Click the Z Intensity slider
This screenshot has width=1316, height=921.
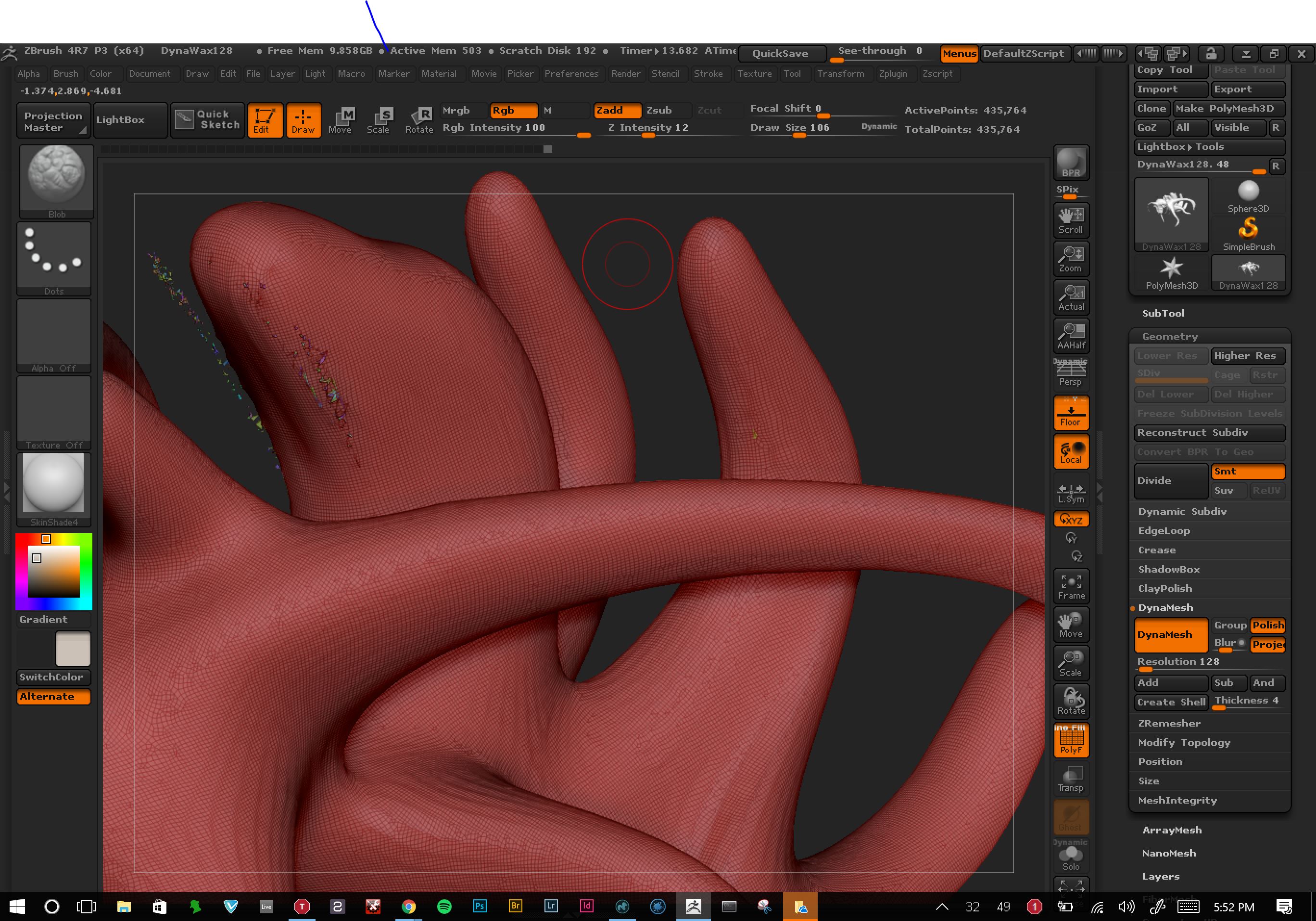coord(673,128)
